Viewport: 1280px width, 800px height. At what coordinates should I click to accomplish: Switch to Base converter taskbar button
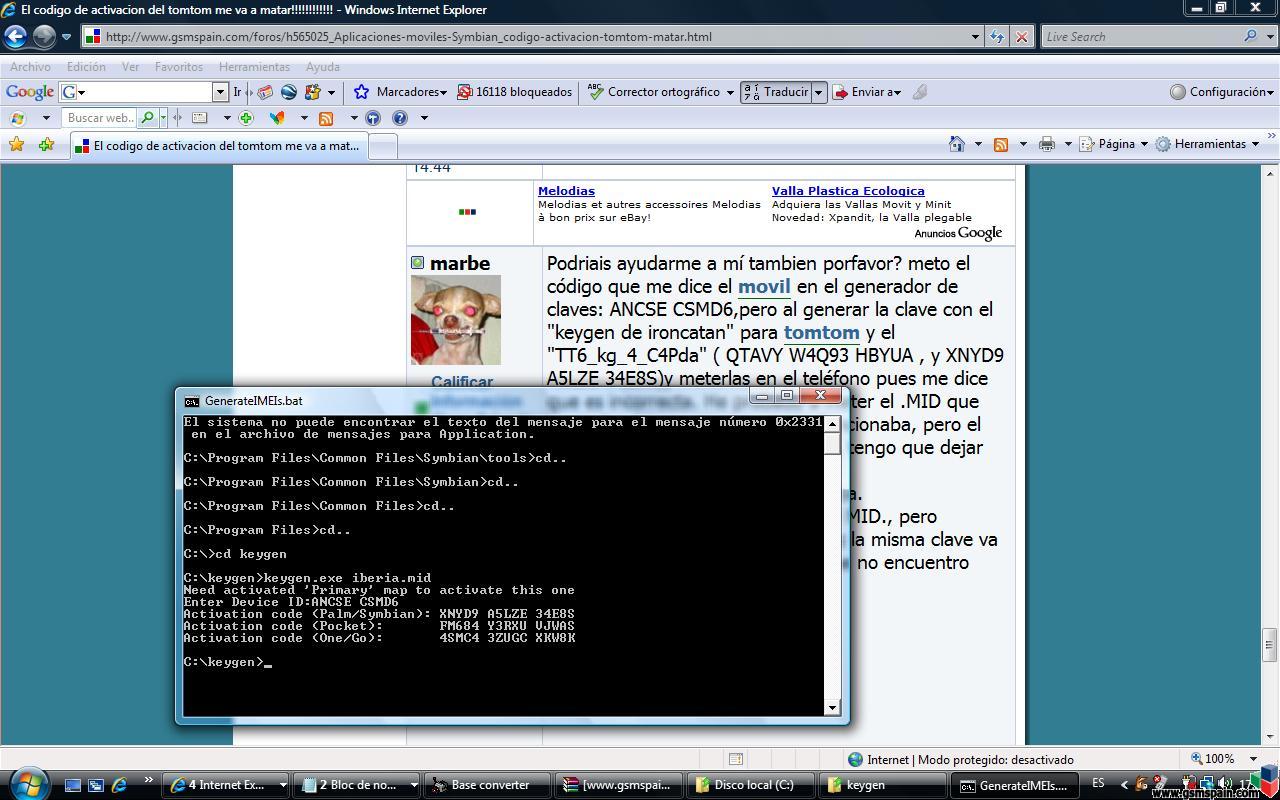488,785
